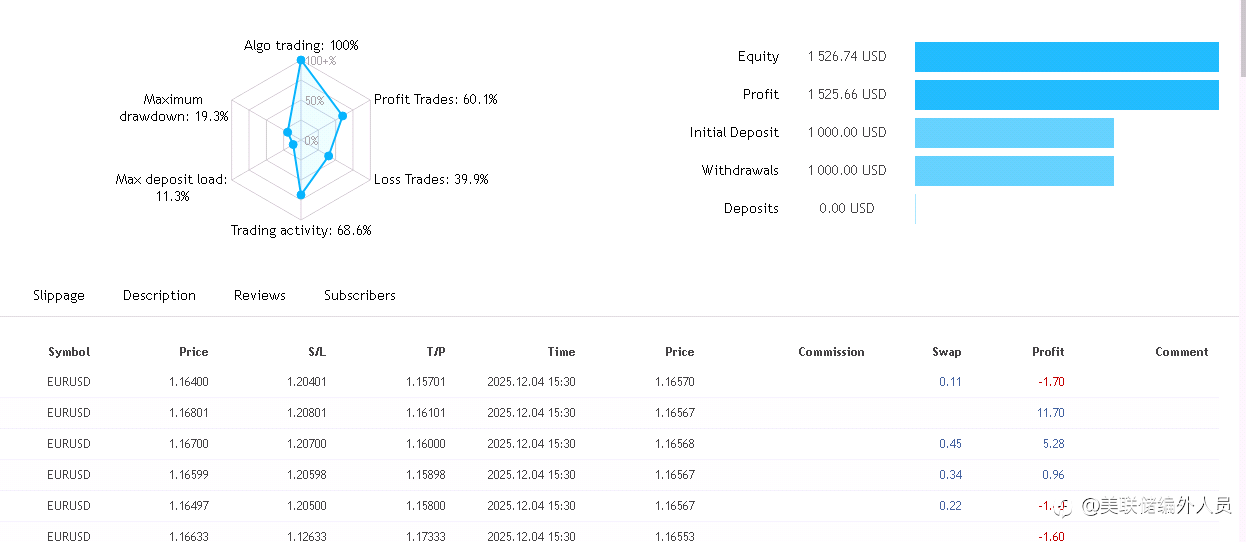The image size is (1246, 542).
Task: Show the Subscribers tab
Action: pyautogui.click(x=359, y=295)
